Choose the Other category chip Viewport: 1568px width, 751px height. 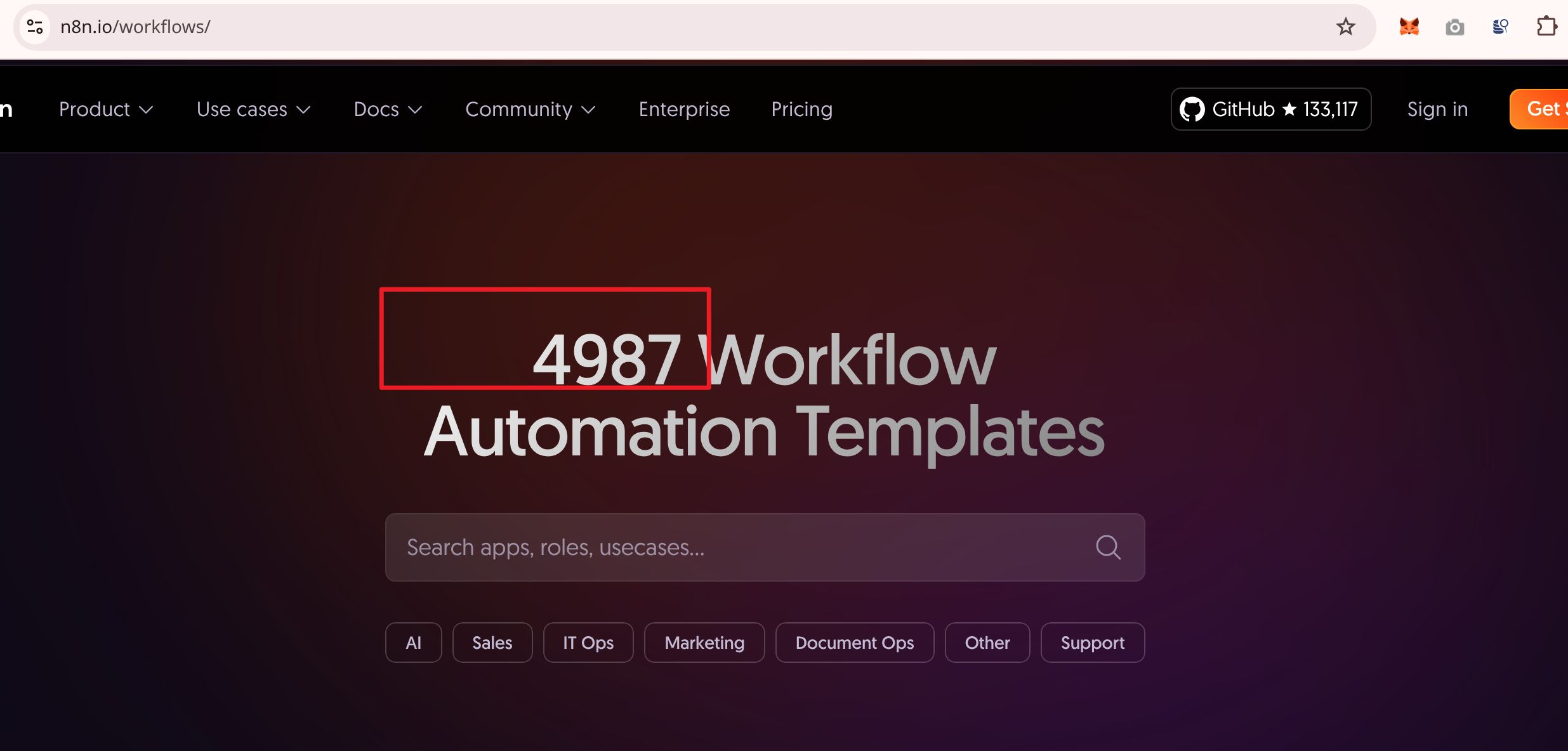tap(987, 643)
